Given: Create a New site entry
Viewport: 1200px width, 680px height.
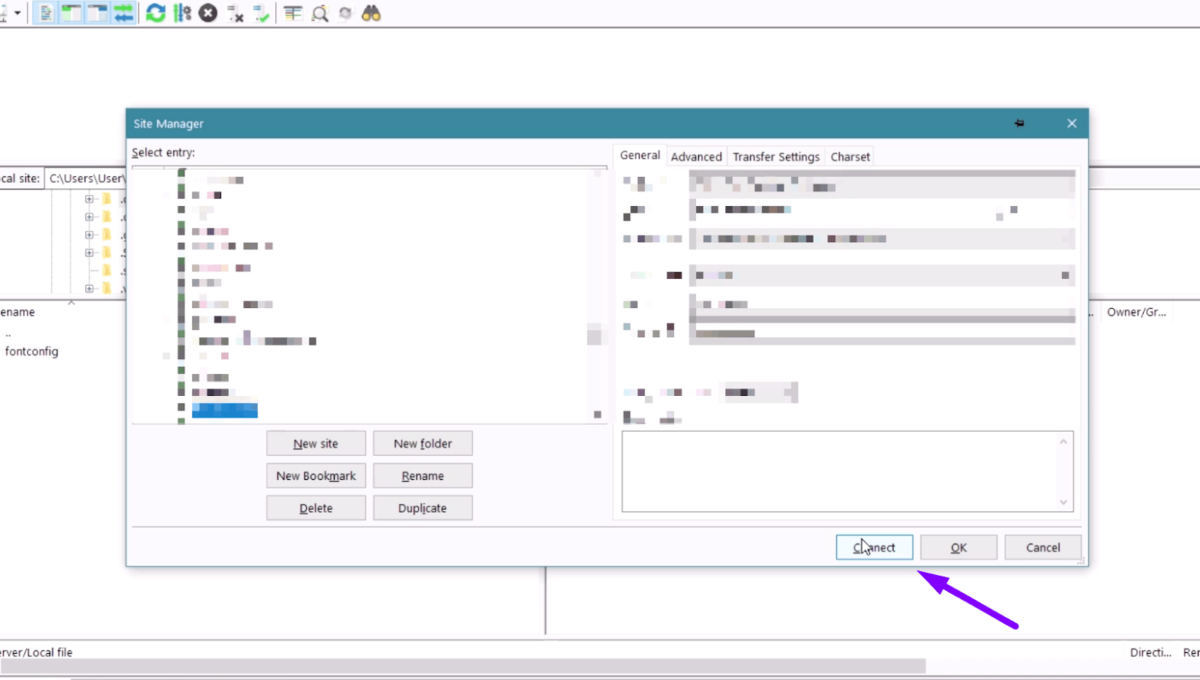Looking at the screenshot, I should click(316, 443).
